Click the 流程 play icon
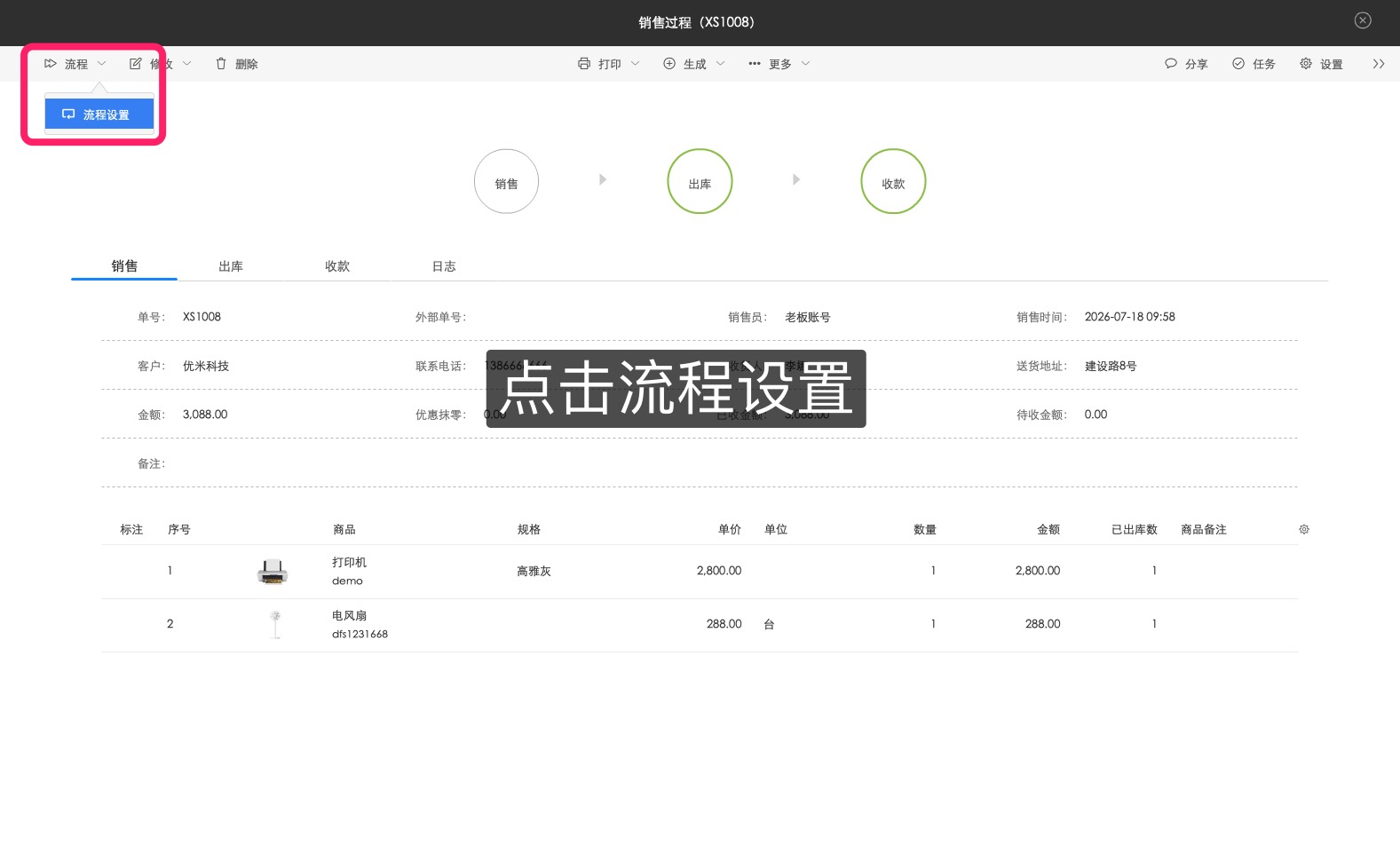The height and width of the screenshot is (846, 1400). (51, 64)
